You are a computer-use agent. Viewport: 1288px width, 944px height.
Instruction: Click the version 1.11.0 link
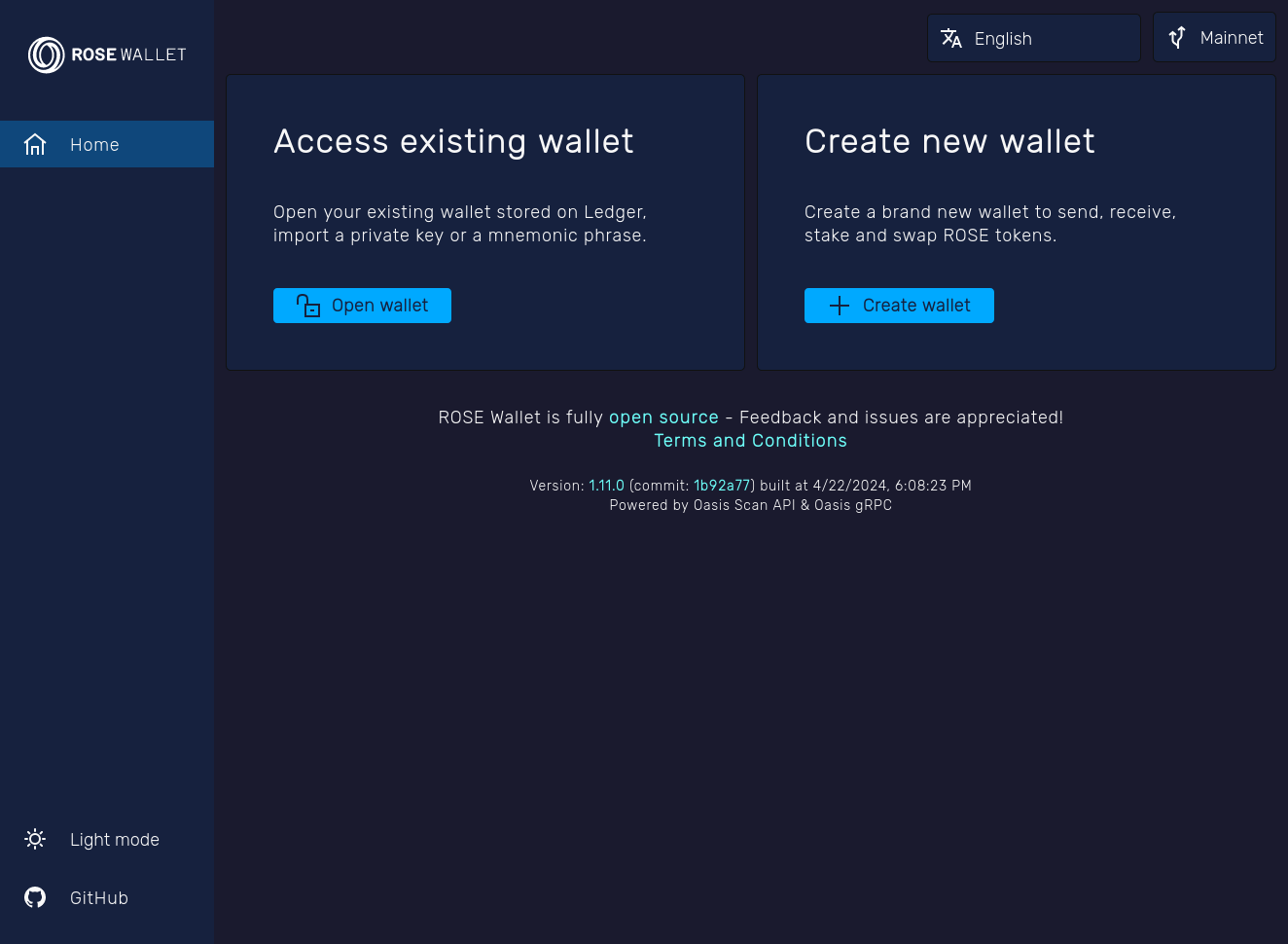(x=606, y=486)
